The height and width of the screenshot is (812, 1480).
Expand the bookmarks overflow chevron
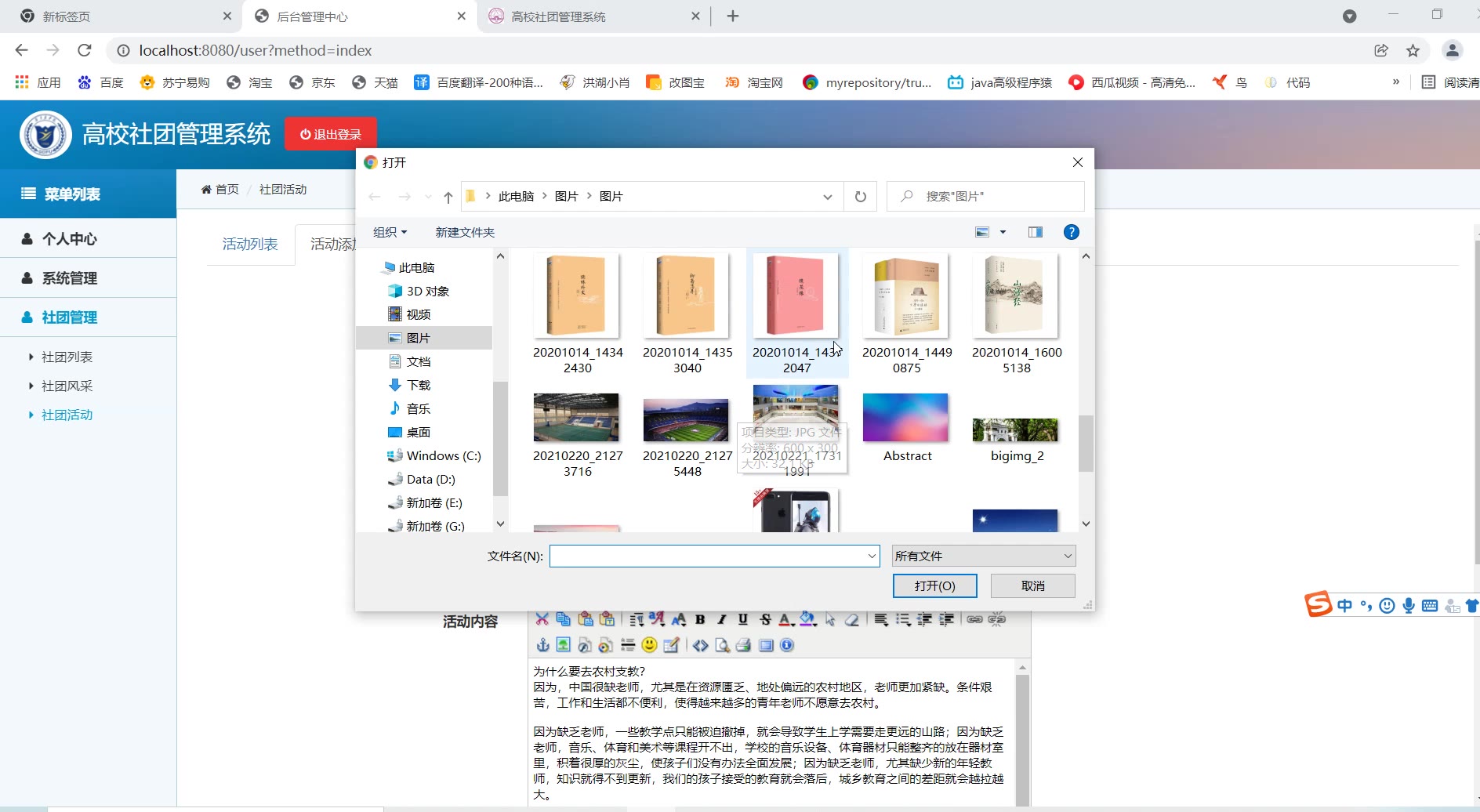coord(1396,82)
